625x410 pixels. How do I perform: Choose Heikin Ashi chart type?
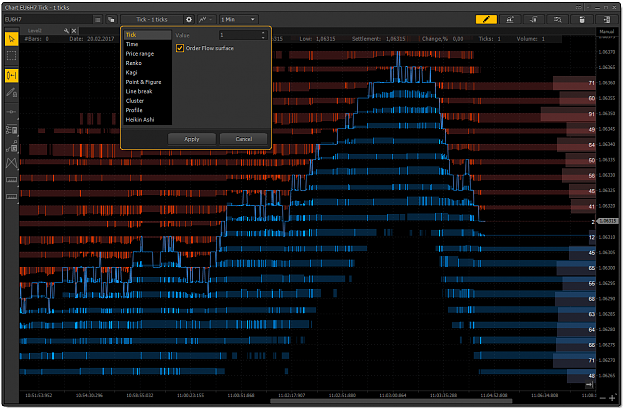point(147,120)
